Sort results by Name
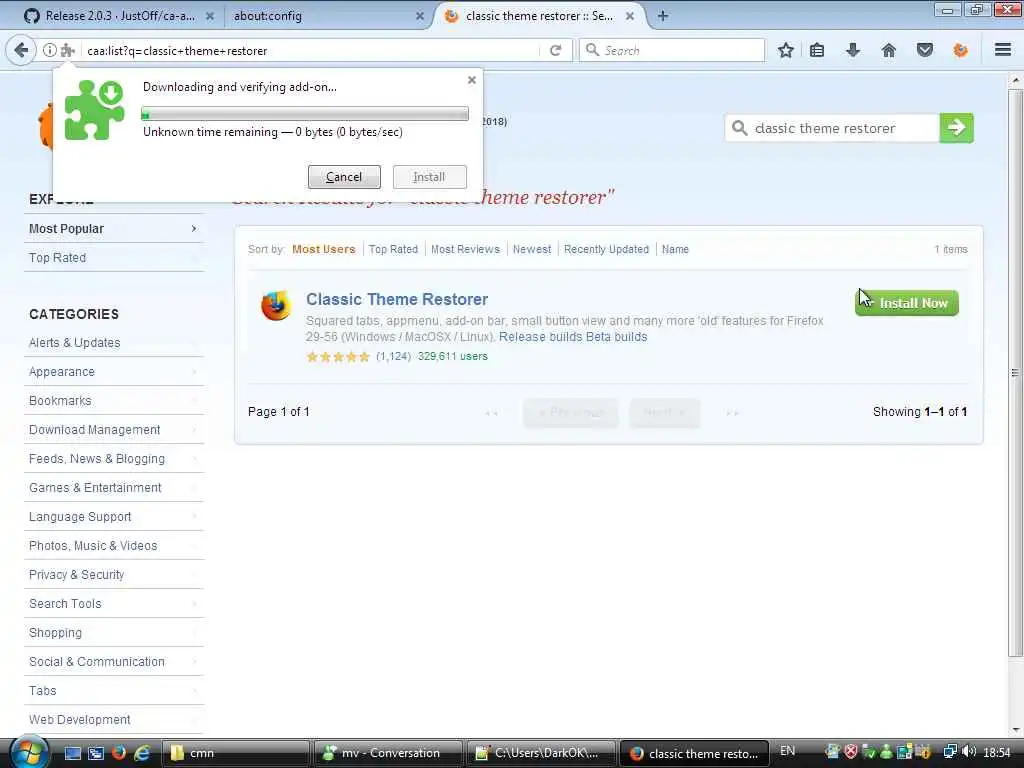 click(x=675, y=249)
